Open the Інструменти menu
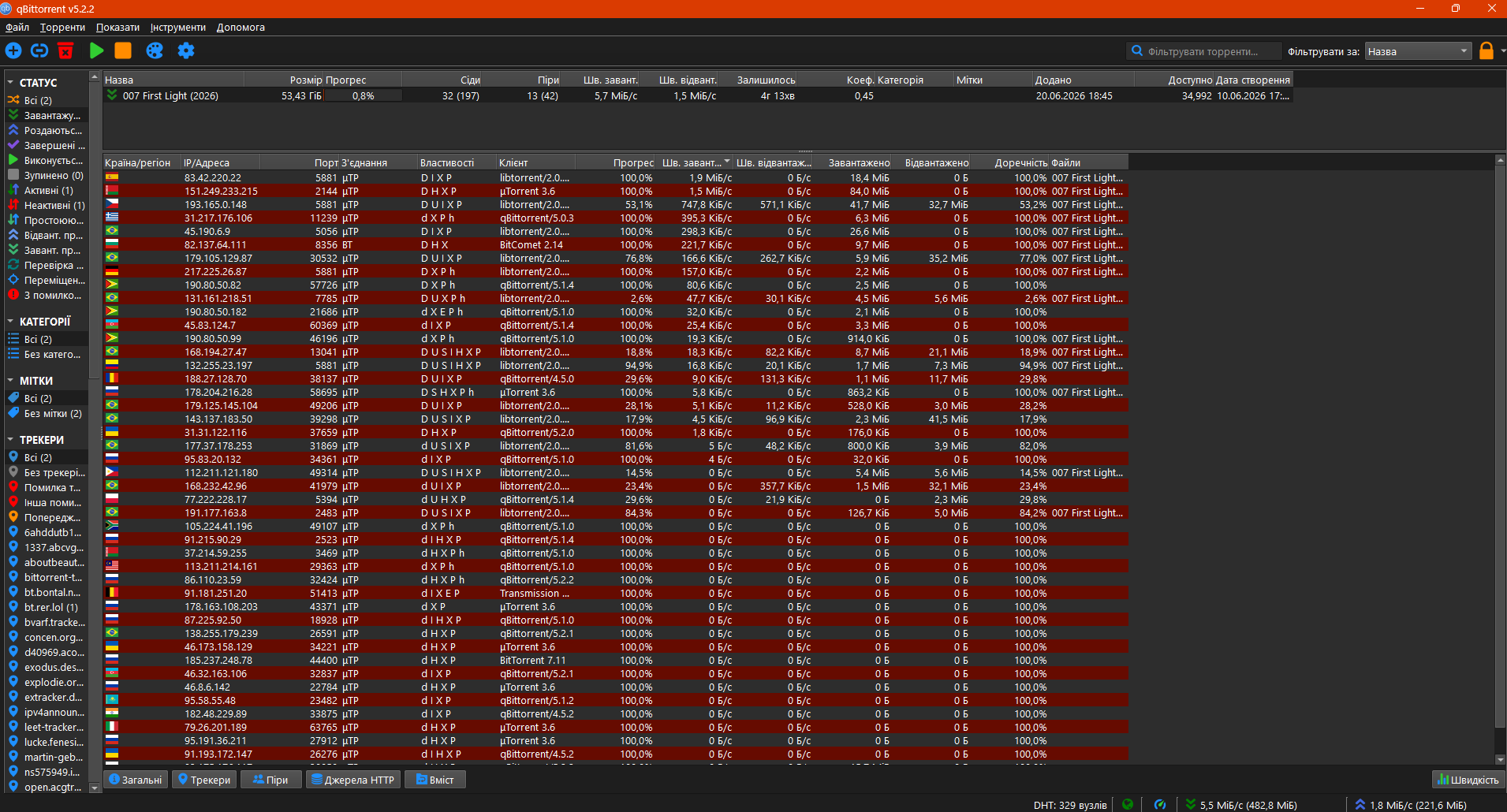This screenshot has width=1507, height=812. pos(177,27)
